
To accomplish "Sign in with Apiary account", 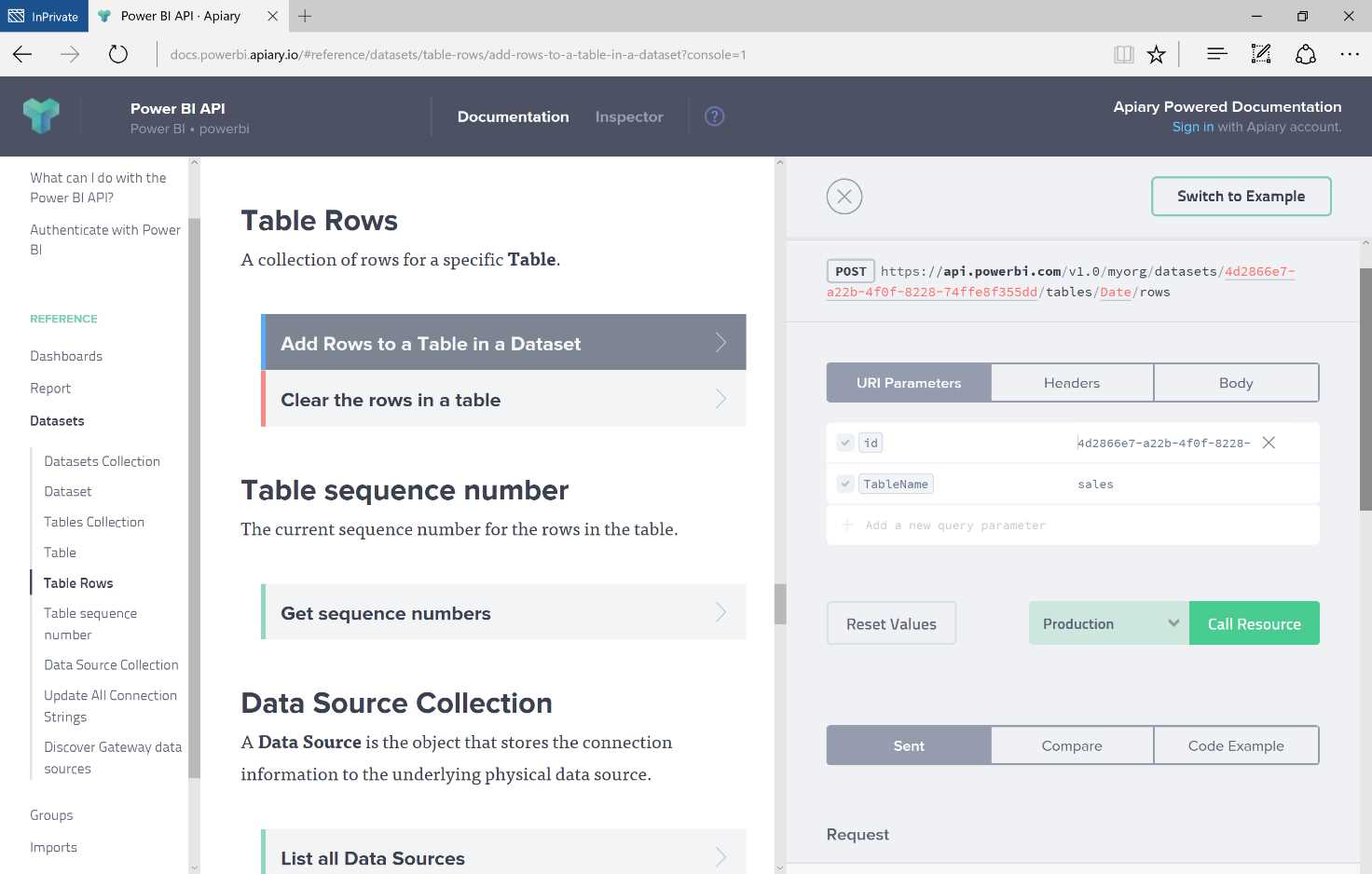I will [x=1193, y=127].
